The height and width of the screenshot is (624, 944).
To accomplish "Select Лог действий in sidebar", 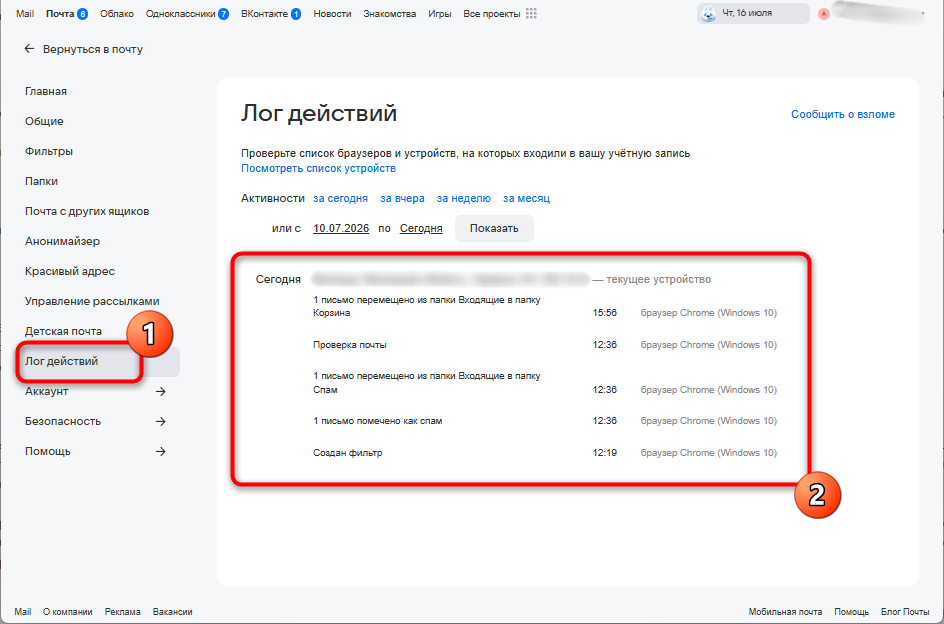I will tap(61, 361).
